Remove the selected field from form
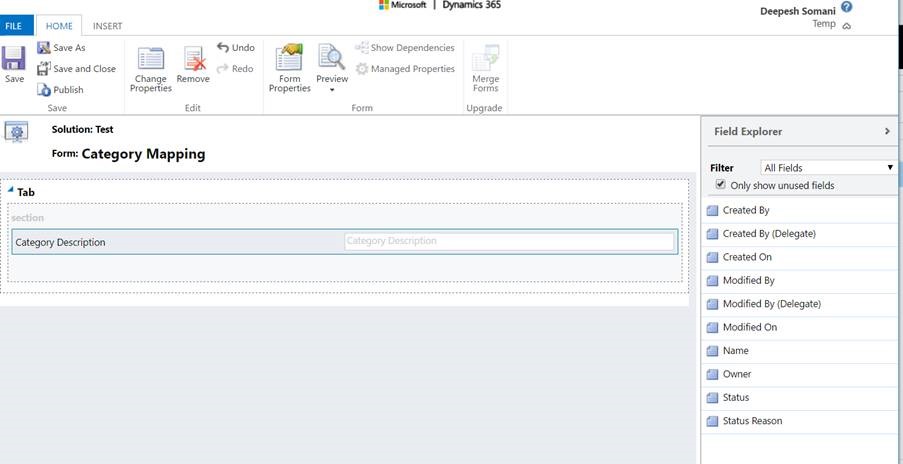 pyautogui.click(x=193, y=65)
